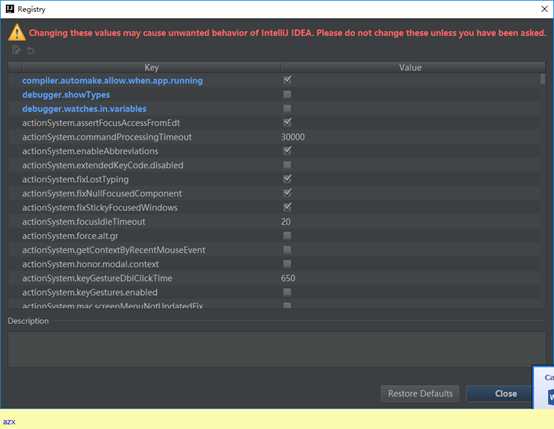Image resolution: width=554 pixels, height=429 pixels.
Task: Click inside the Description text area
Action: coord(276,349)
